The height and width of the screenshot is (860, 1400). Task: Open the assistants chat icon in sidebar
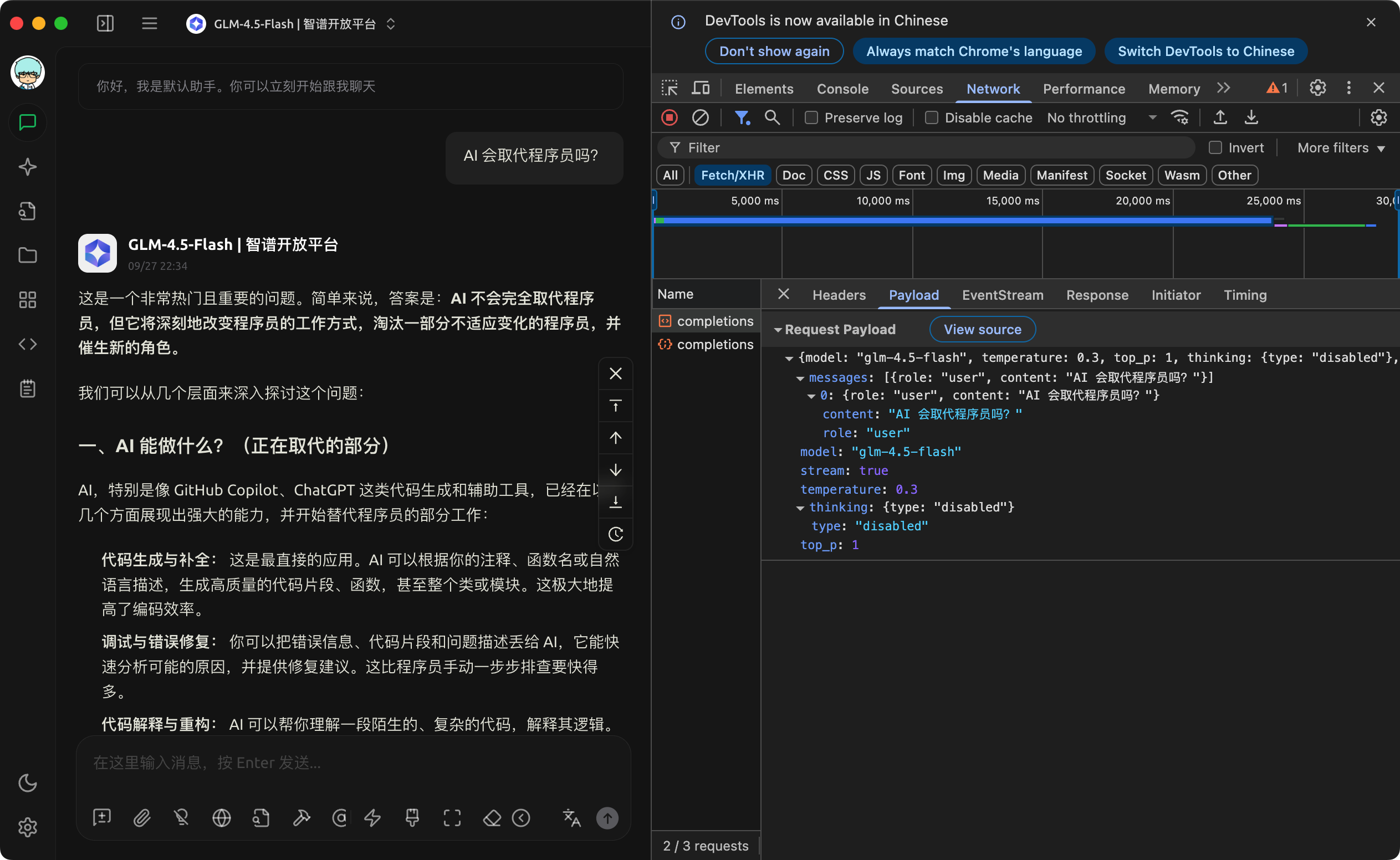click(27, 122)
